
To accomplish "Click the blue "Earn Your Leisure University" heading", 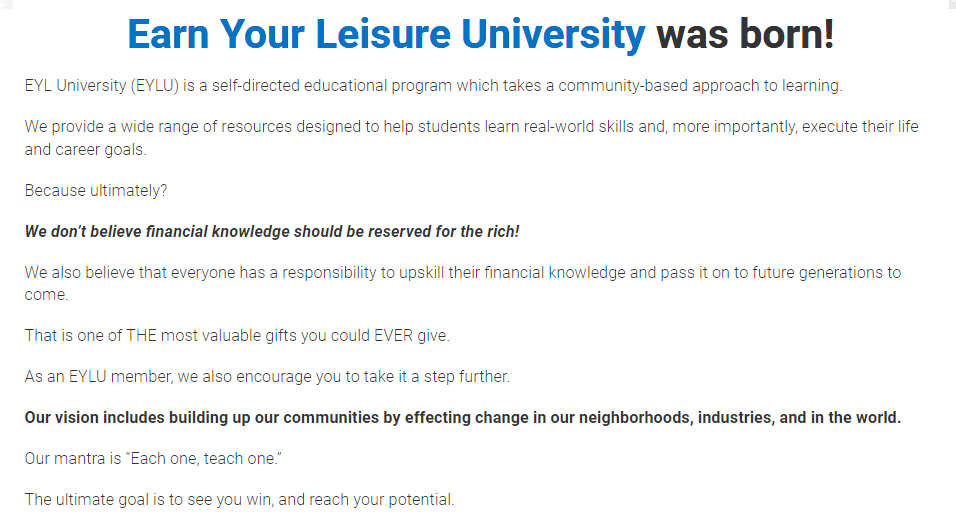I will 385,35.
